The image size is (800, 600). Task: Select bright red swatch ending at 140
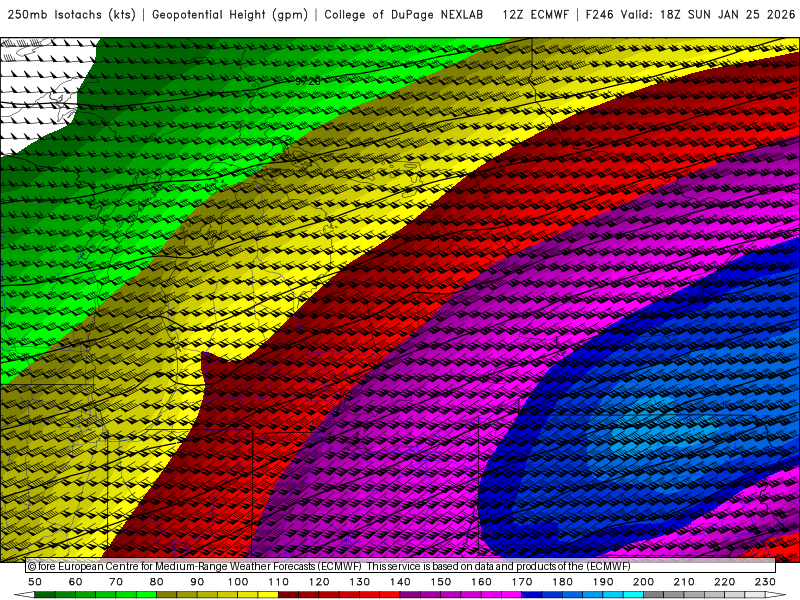point(390,595)
